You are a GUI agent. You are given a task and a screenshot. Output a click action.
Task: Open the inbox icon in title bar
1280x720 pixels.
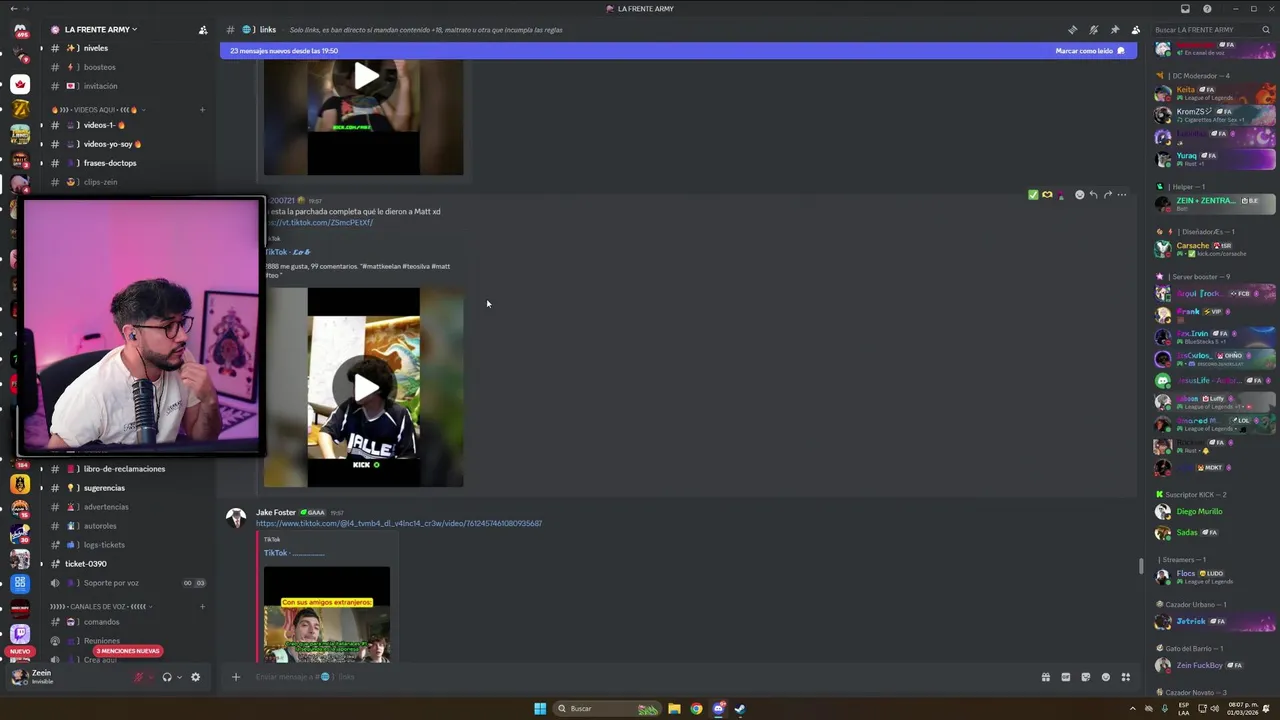coord(1186,9)
